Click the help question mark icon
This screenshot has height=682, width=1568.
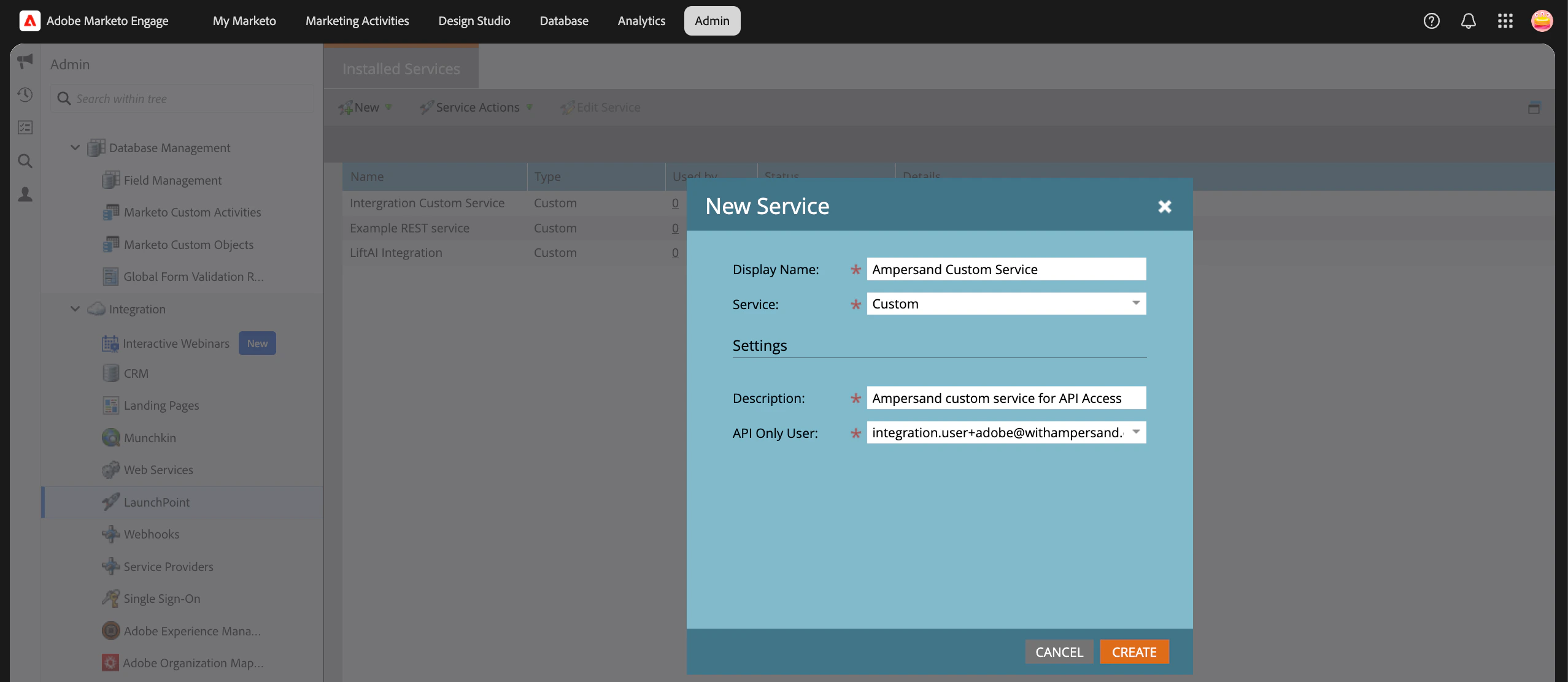(1431, 21)
